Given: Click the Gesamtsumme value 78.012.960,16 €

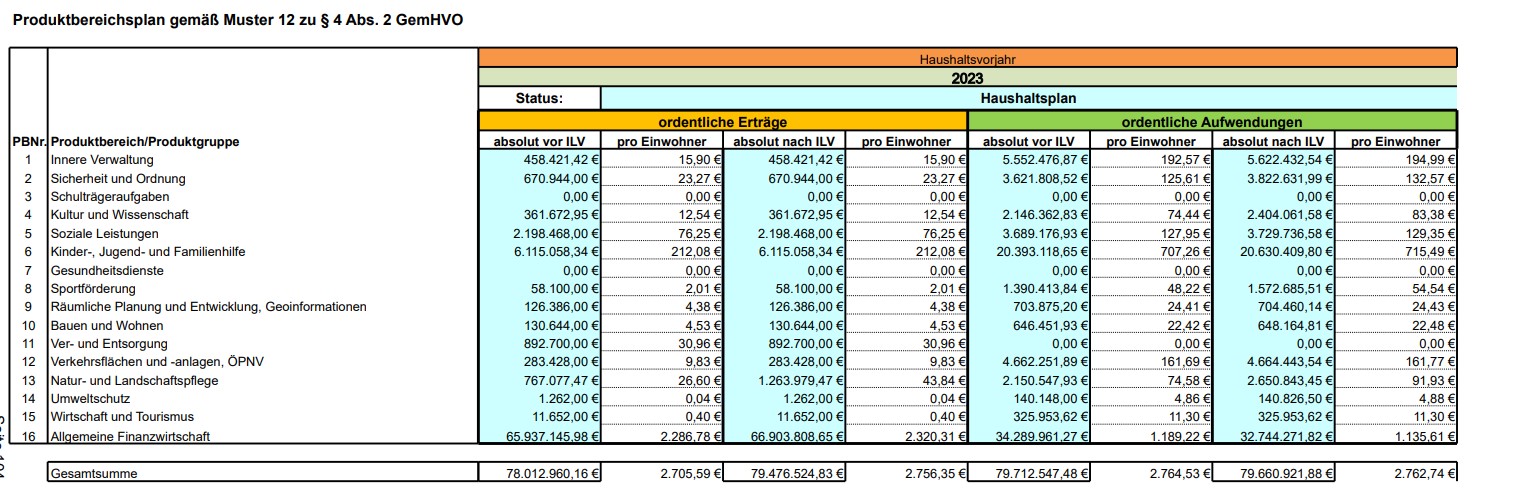Looking at the screenshot, I should [540, 473].
